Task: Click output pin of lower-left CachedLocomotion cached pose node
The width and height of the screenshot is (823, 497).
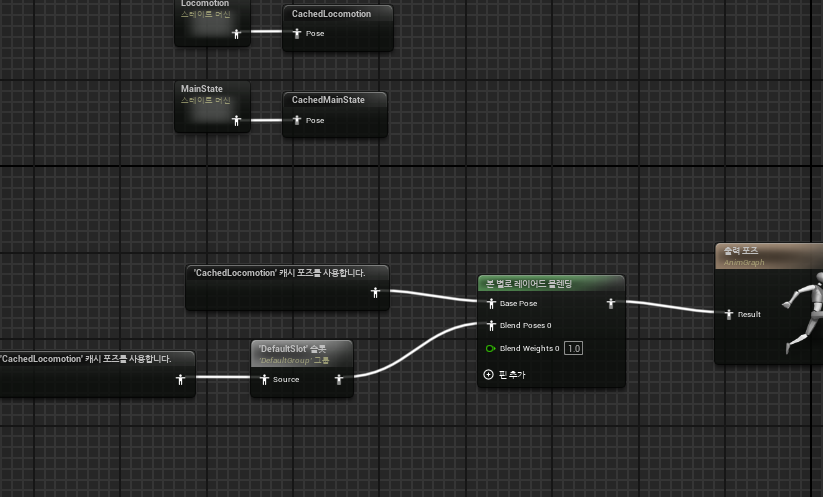Action: [181, 379]
